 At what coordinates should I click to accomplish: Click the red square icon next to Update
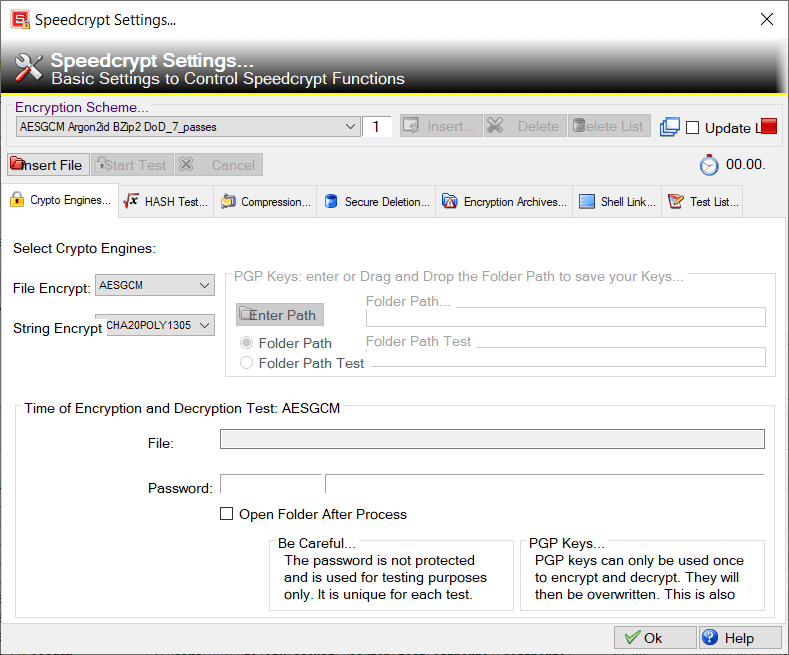769,126
